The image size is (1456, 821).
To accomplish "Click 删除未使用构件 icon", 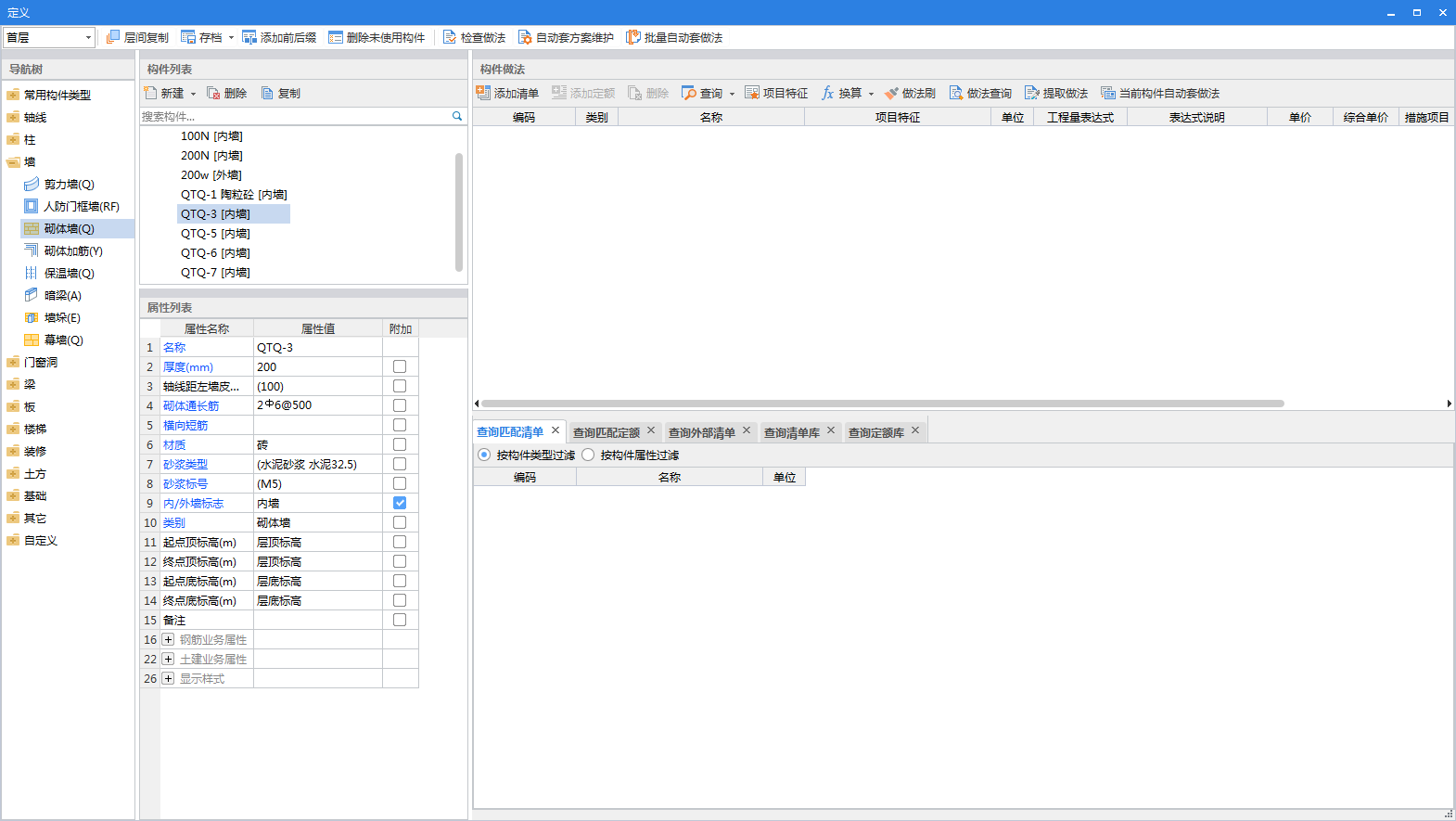I will click(x=336, y=37).
